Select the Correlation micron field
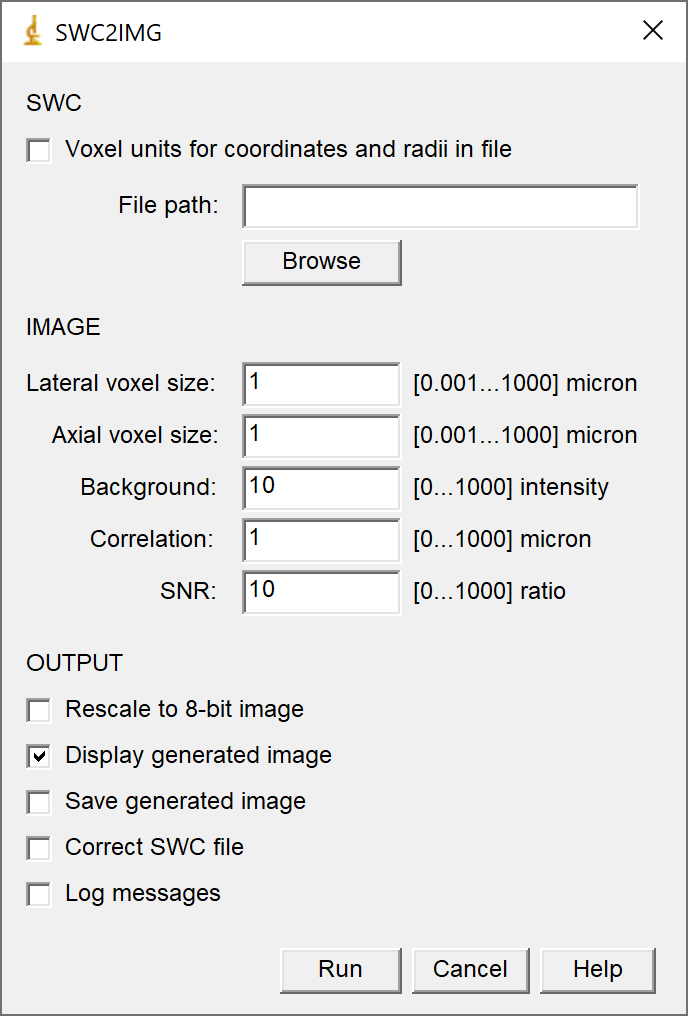This screenshot has height=1016, width=688. coord(320,540)
